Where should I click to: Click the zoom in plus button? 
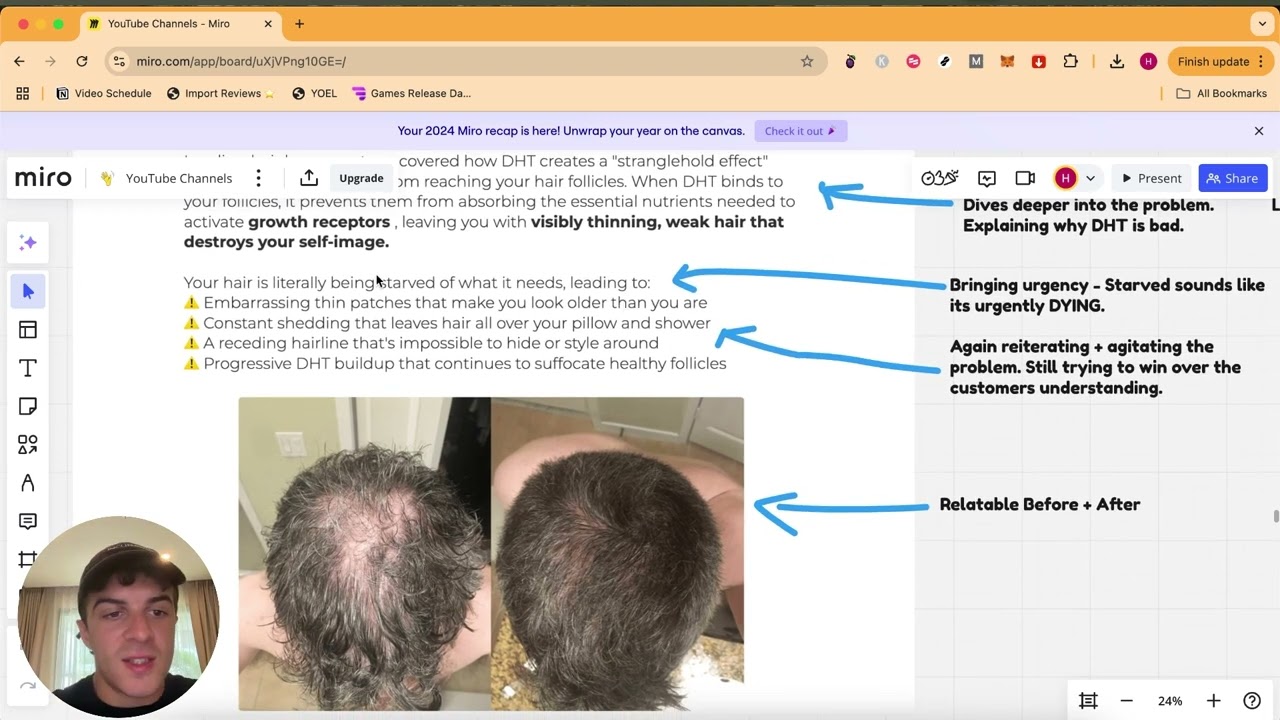[x=1213, y=701]
